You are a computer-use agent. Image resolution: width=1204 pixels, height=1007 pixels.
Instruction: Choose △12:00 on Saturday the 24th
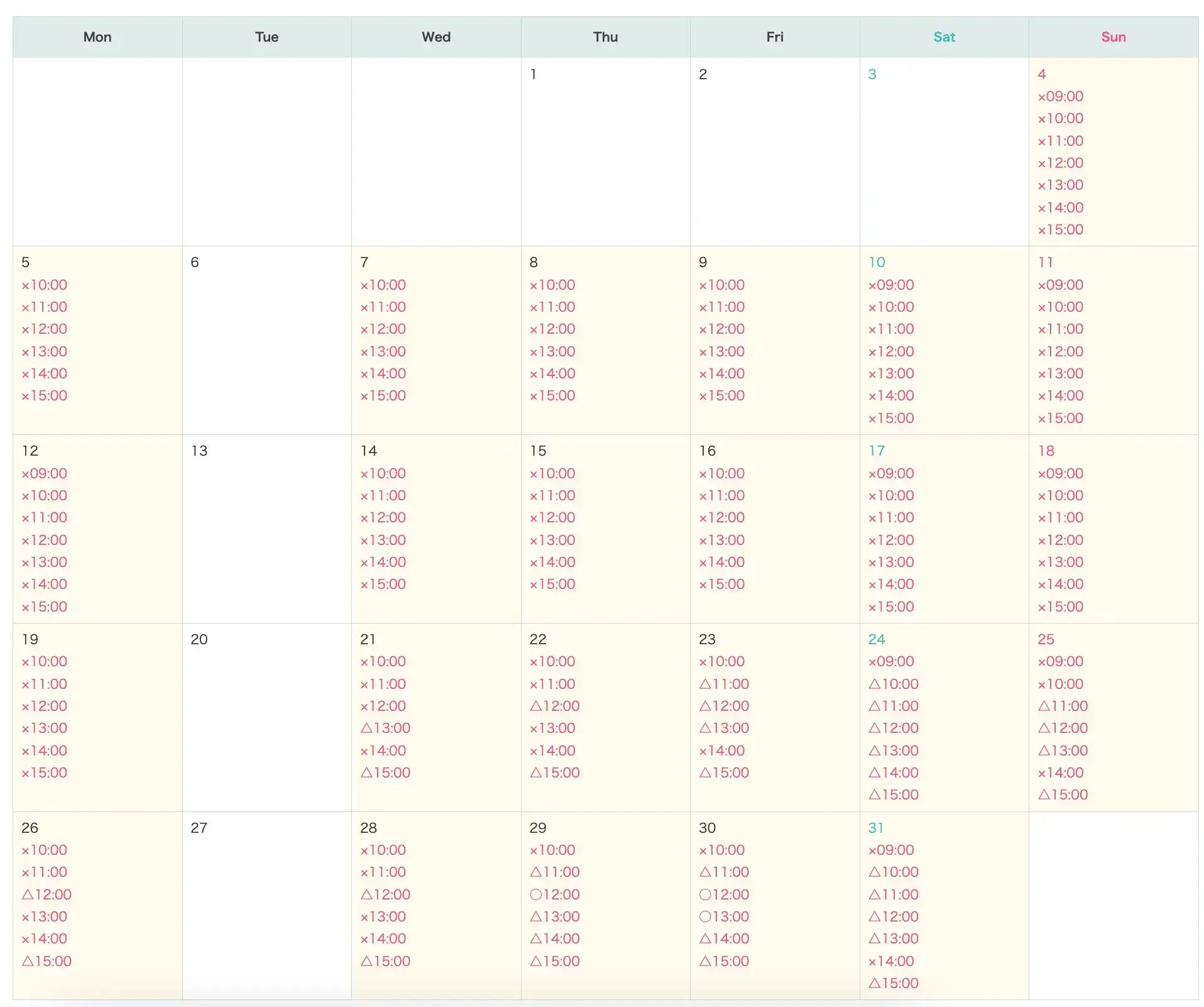click(x=893, y=728)
